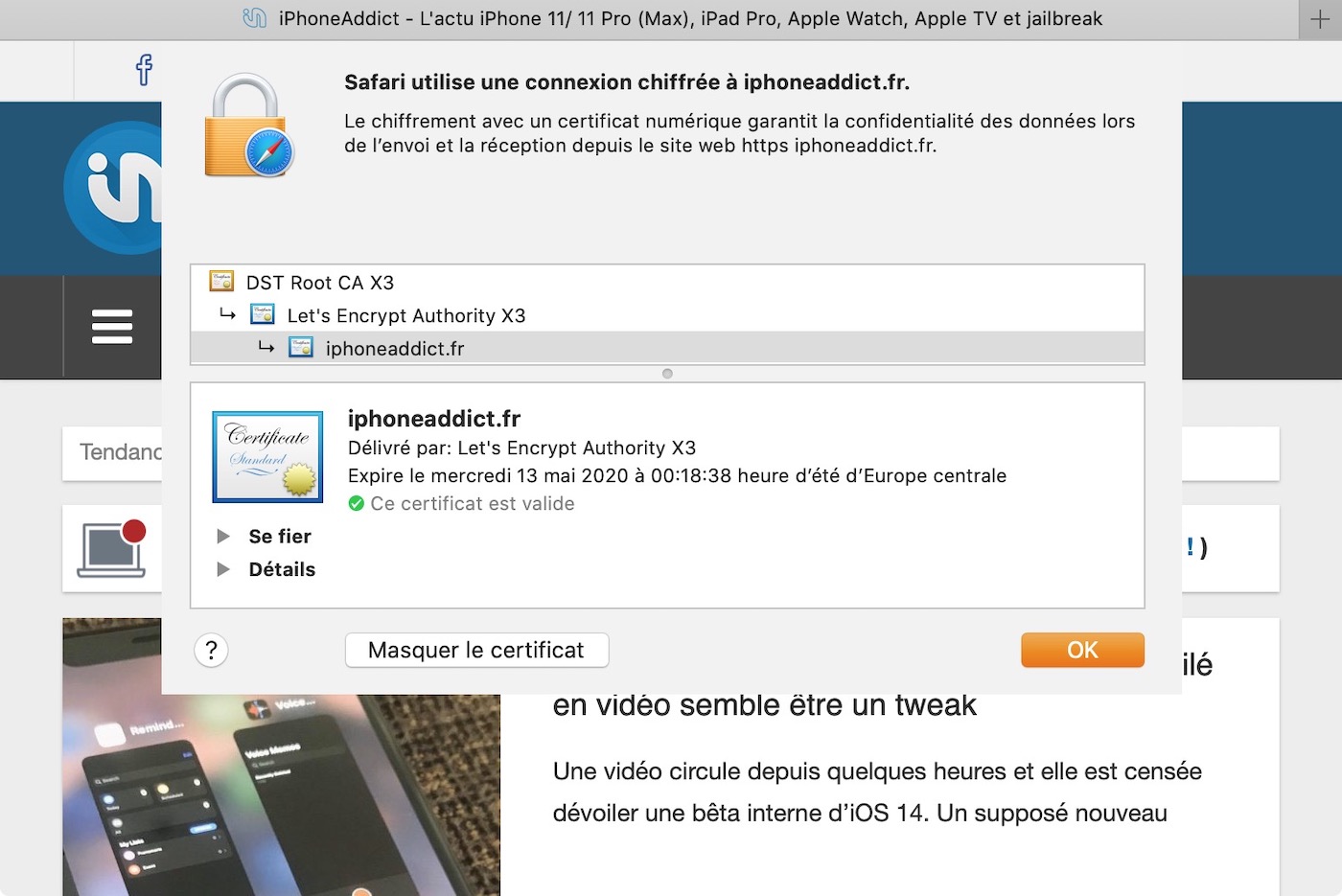Select Let's Encrypt Authority X3 row
Screen dimensions: 1342x896
point(667,315)
